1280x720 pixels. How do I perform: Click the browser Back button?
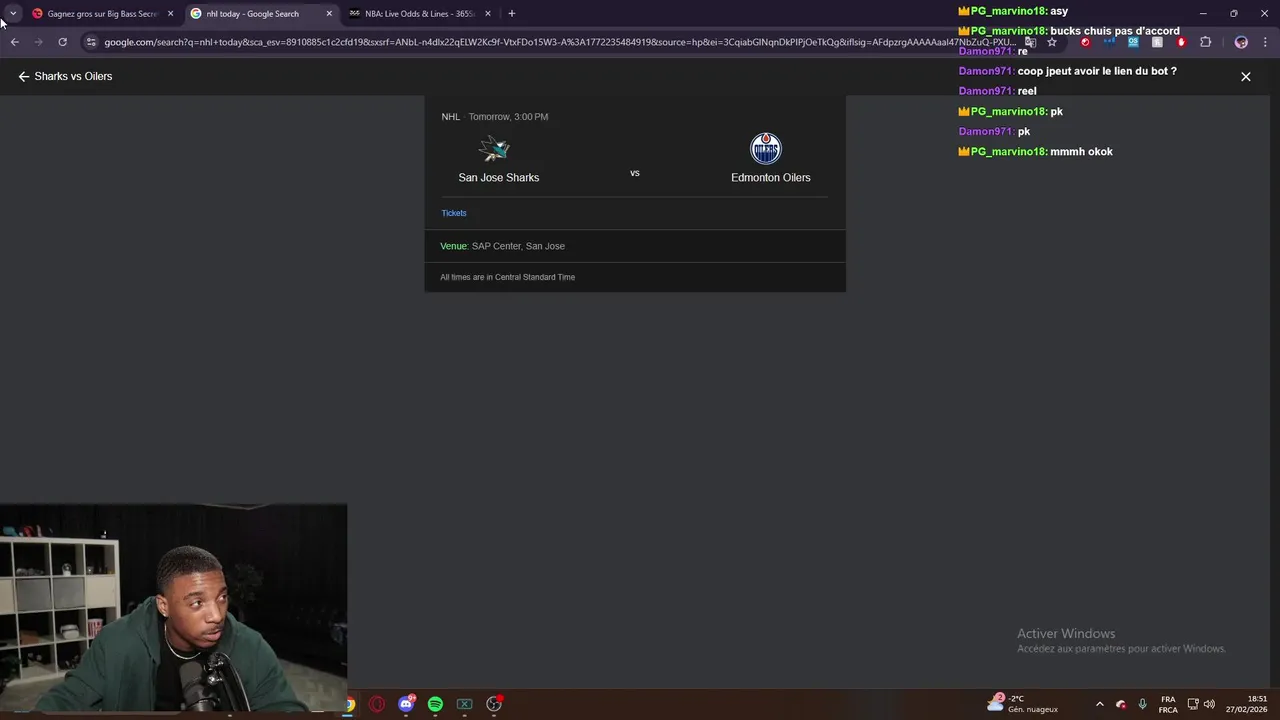[14, 42]
